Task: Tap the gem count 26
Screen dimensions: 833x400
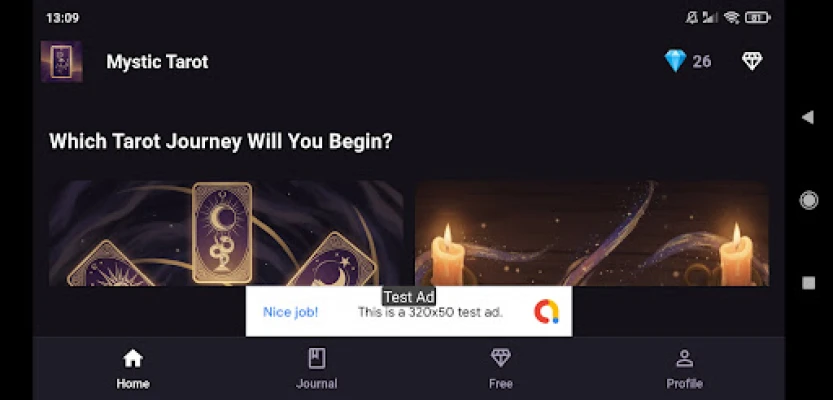Action: tap(701, 62)
